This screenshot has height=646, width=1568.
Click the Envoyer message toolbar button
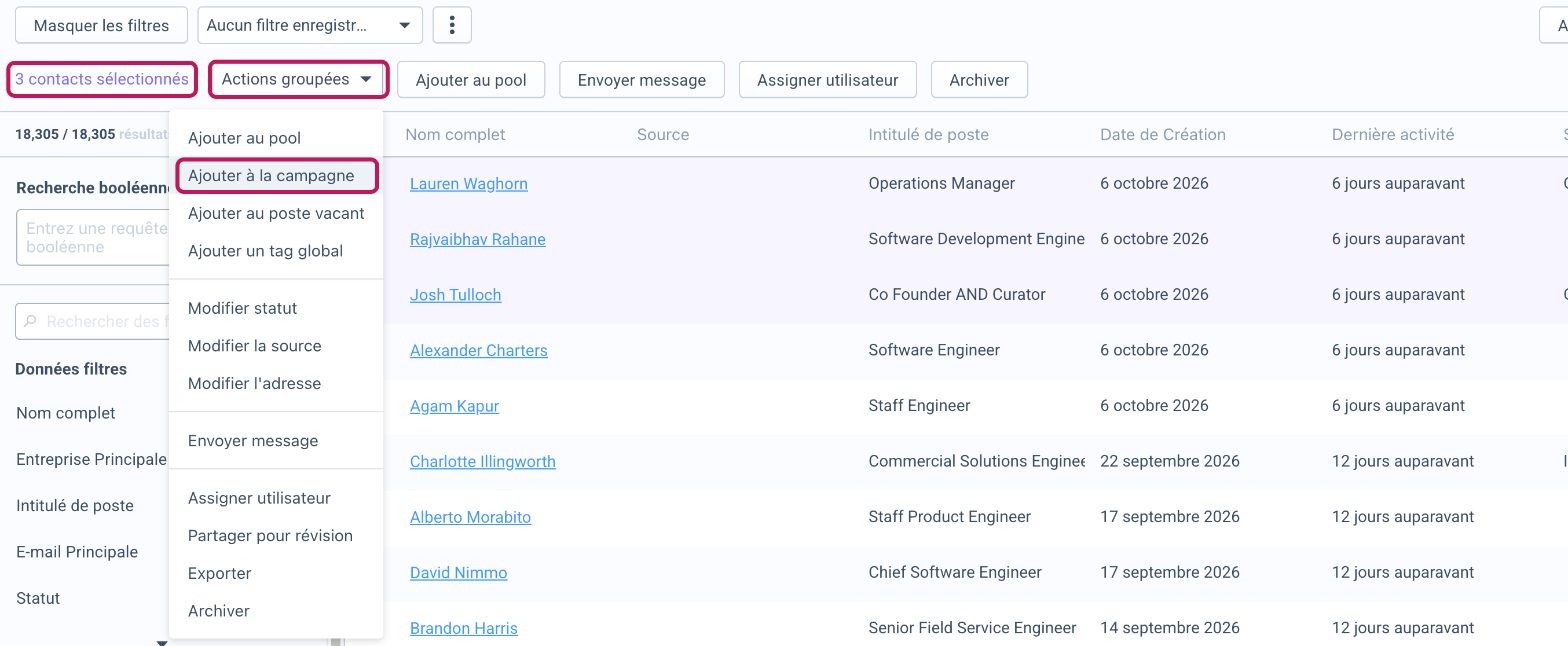coord(642,80)
